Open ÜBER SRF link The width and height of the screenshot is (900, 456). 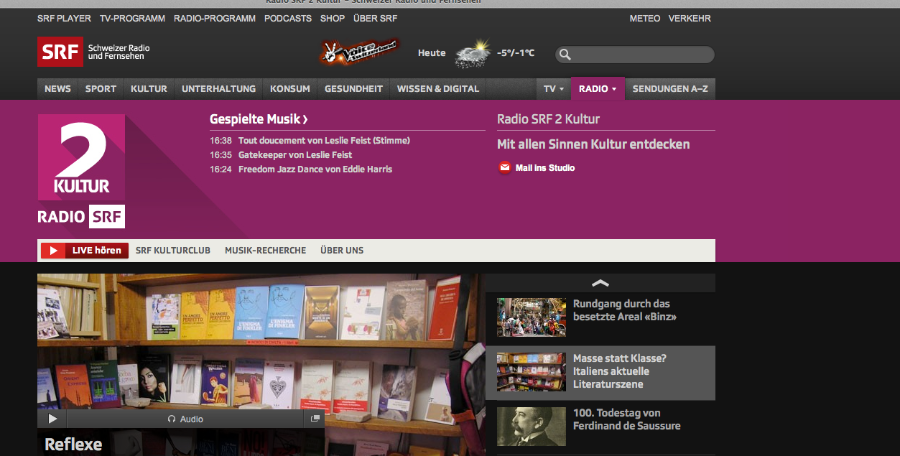click(x=375, y=18)
